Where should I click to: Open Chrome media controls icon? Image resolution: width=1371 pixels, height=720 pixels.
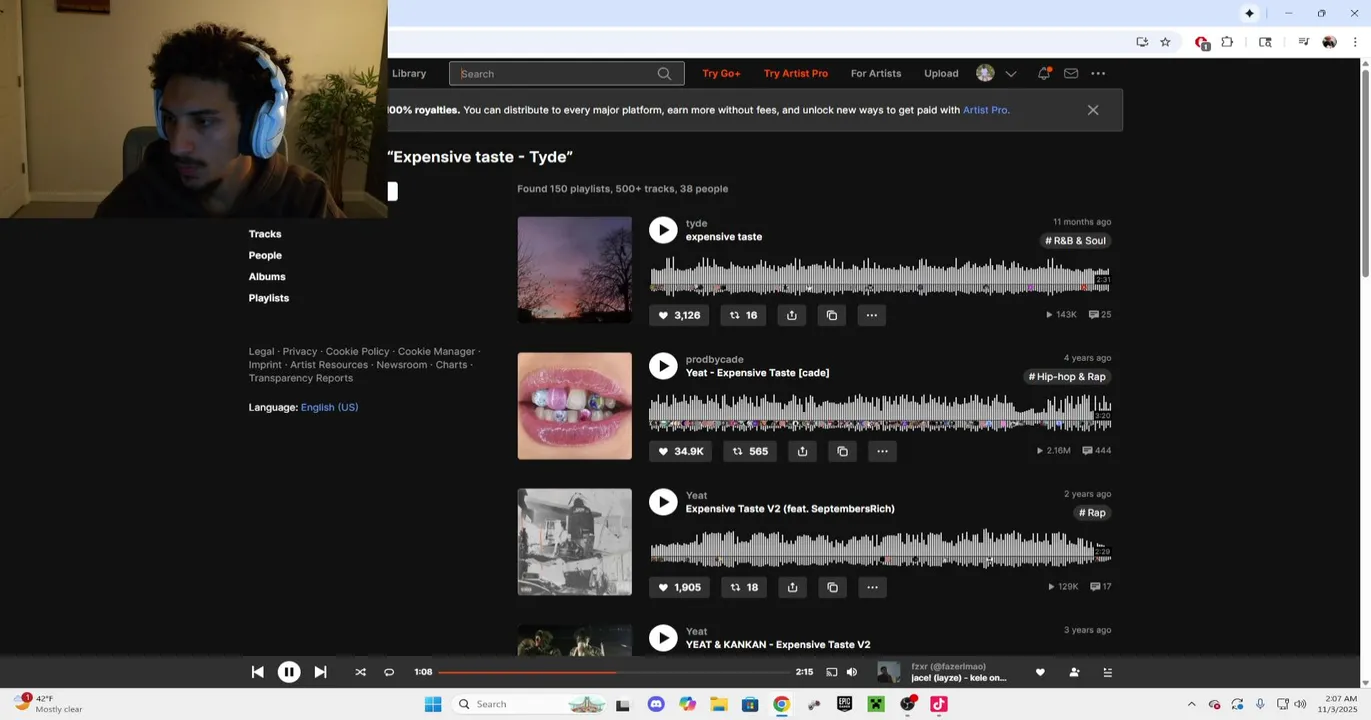tap(1303, 42)
